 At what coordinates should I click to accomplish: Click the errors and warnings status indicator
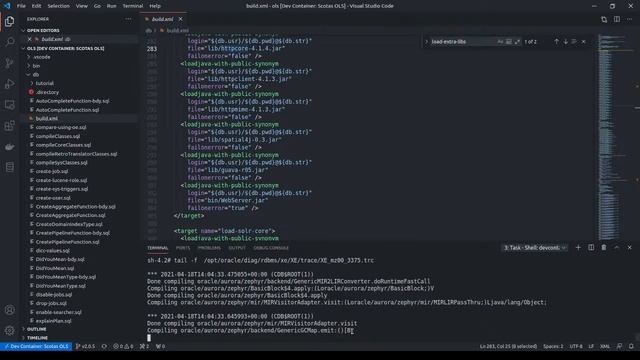coord(123,346)
